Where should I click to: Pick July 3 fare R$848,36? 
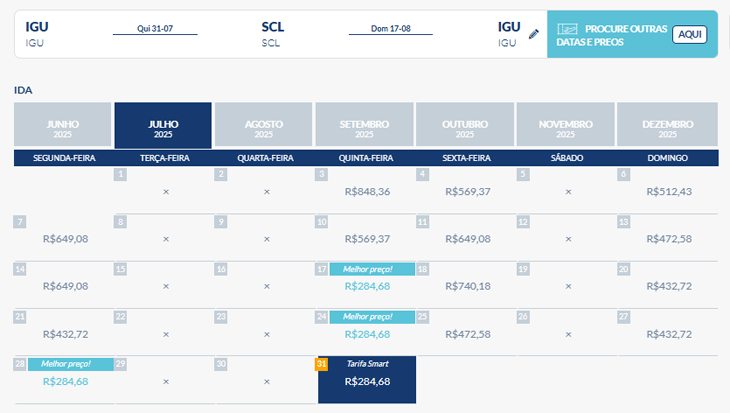pyautogui.click(x=367, y=191)
